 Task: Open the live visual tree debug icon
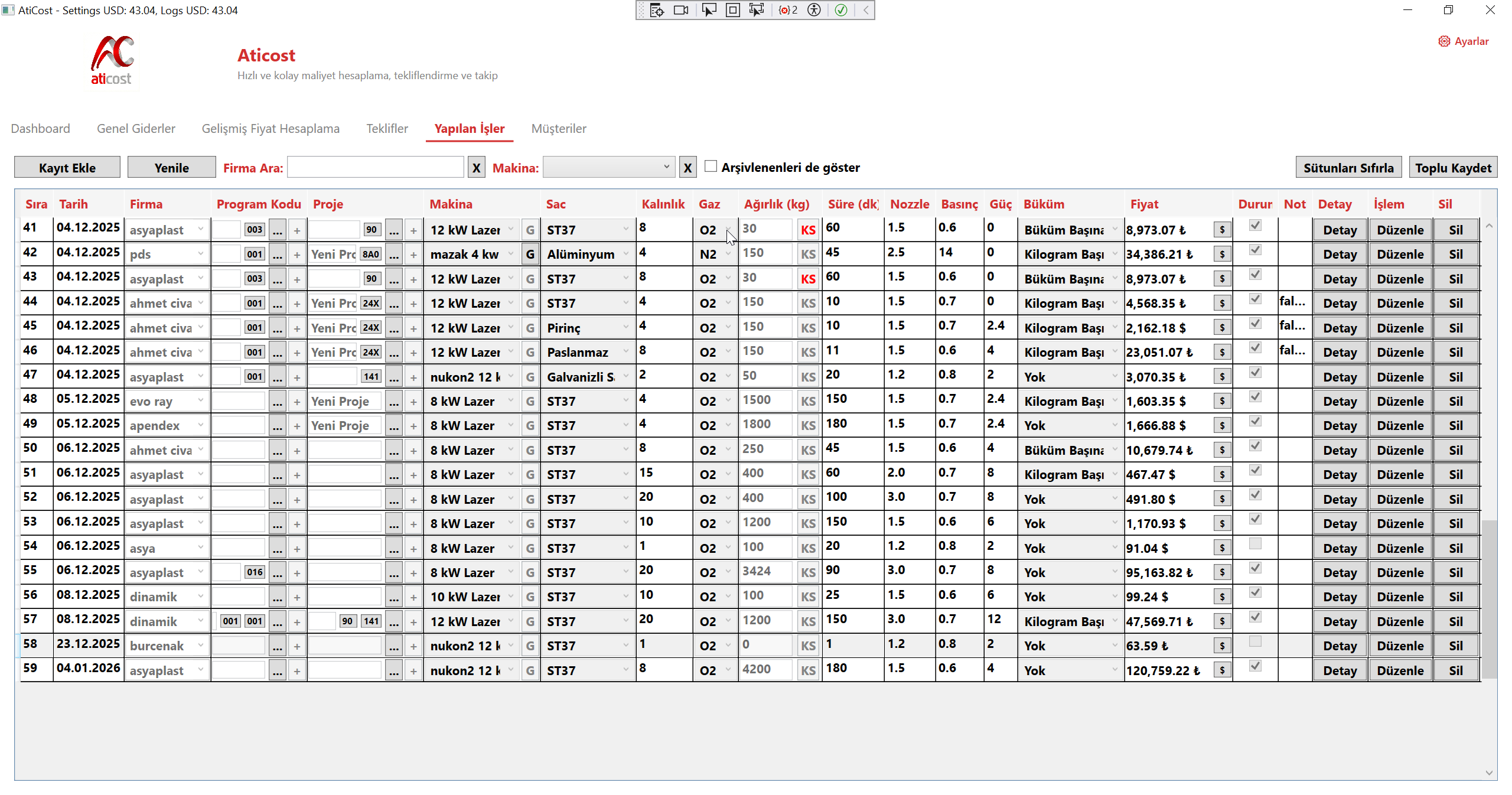tap(657, 10)
